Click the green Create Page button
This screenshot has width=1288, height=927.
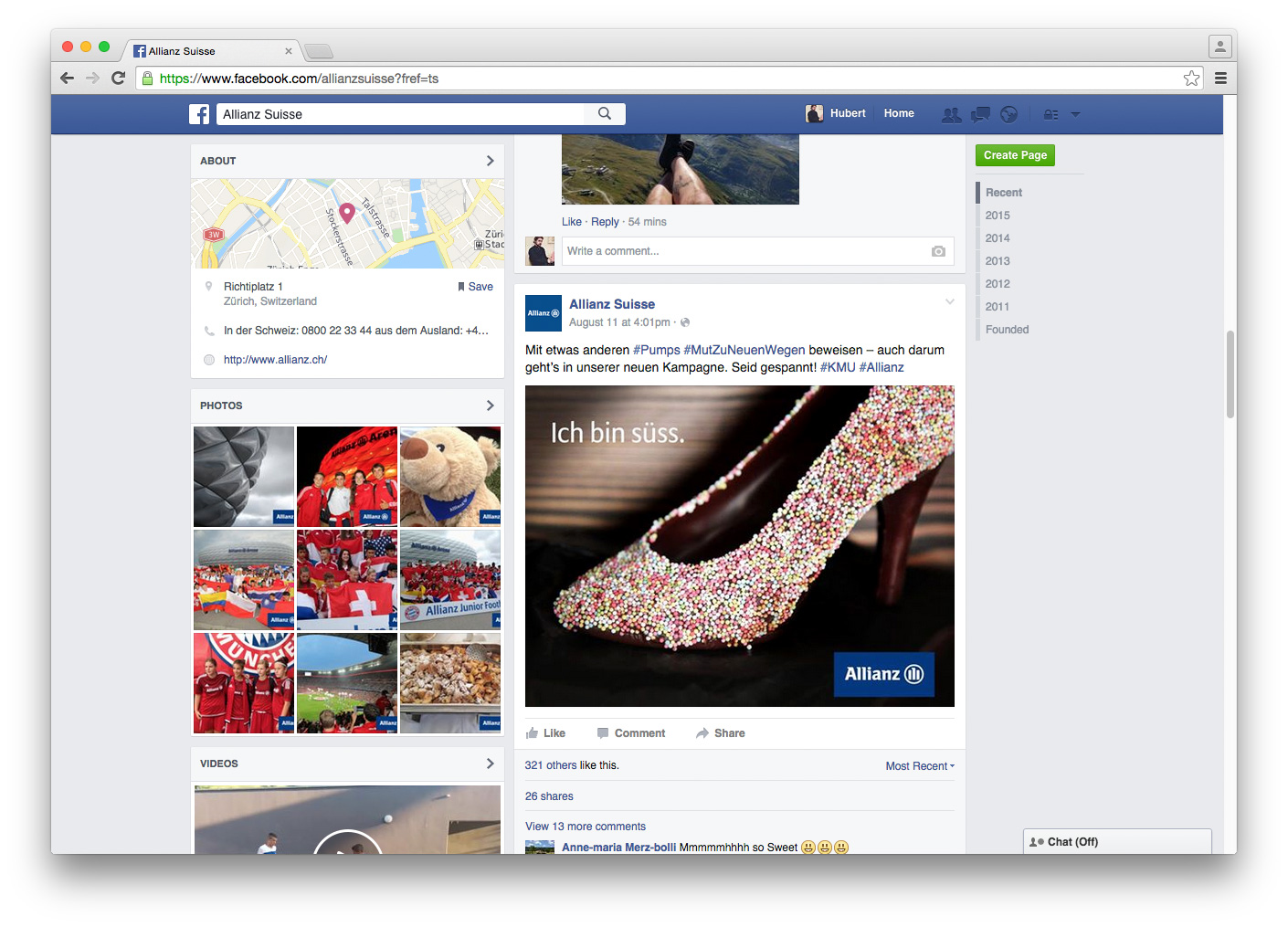[x=1015, y=155]
